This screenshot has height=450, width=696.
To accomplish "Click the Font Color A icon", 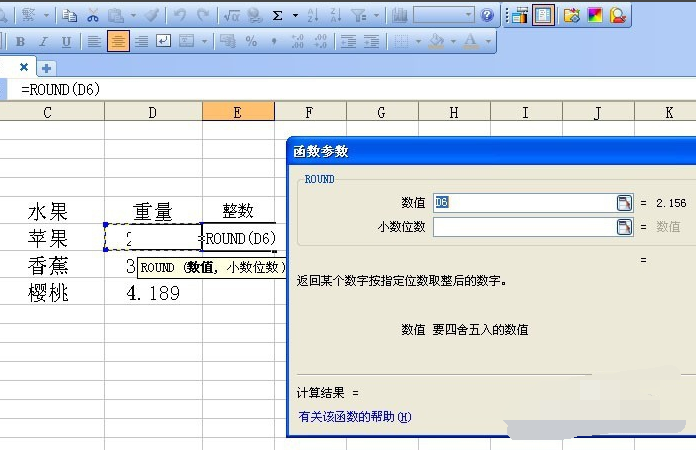I will pyautogui.click(x=471, y=42).
